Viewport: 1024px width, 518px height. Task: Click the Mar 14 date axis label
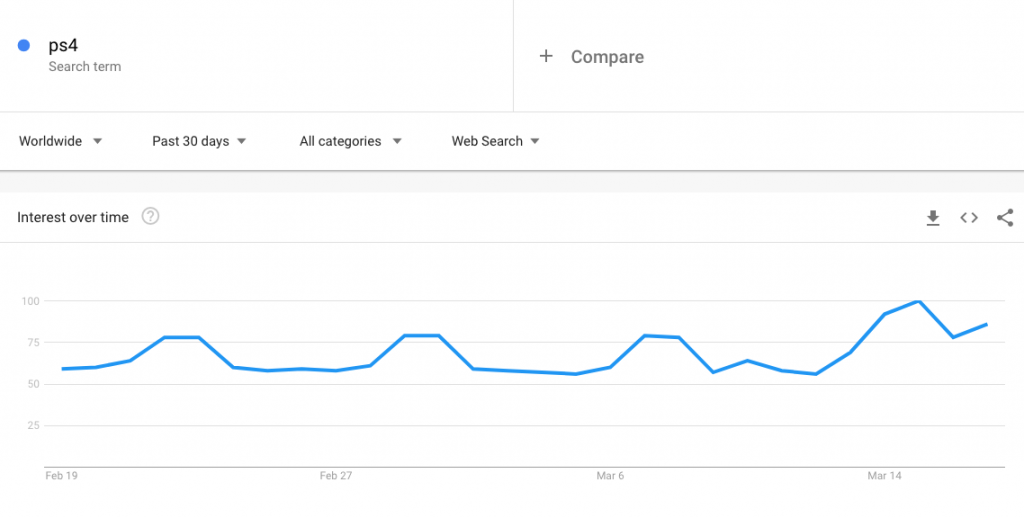pyautogui.click(x=884, y=476)
